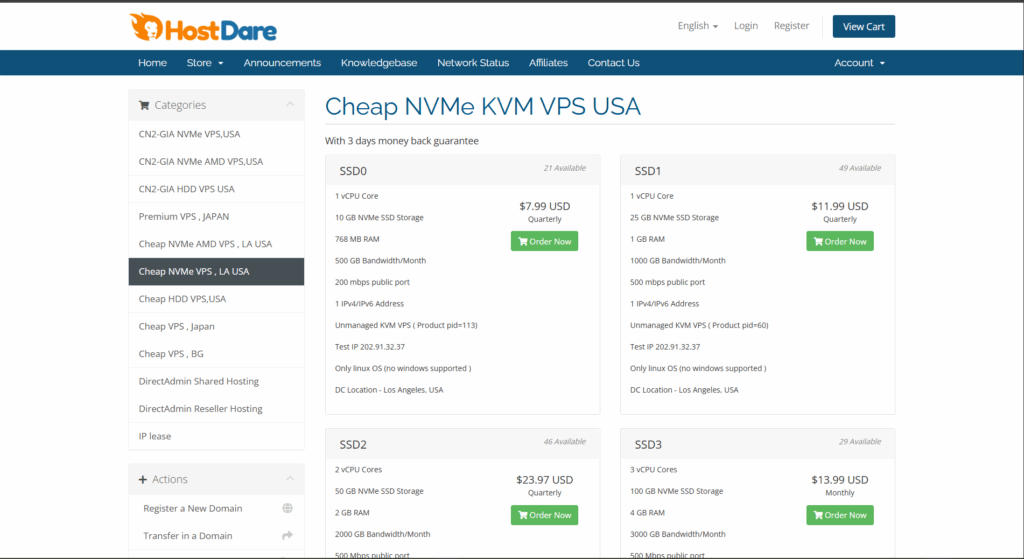
Task: Open Announcements page
Action: [x=282, y=63]
